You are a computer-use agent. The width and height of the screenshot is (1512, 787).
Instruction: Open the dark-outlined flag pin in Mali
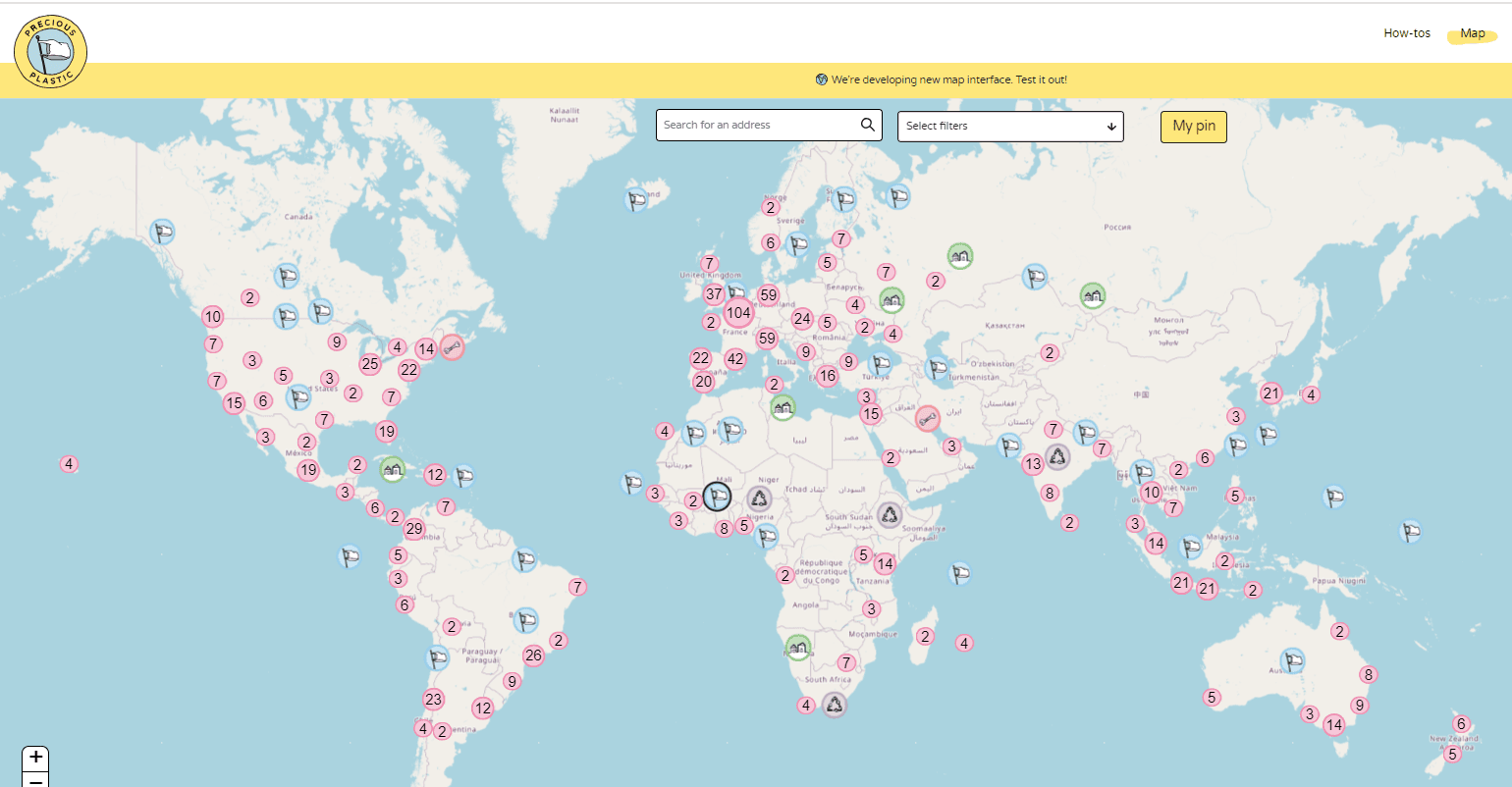click(718, 497)
